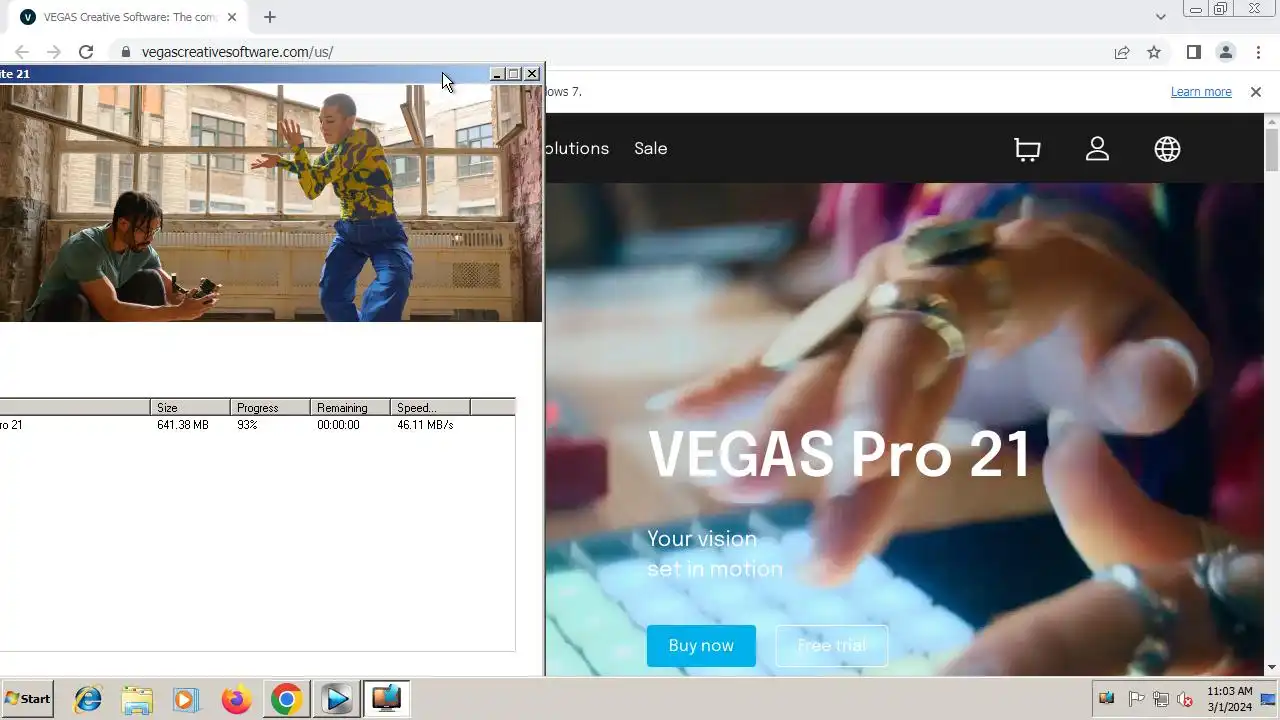Toggle Chrome side panel icon
1280x720 pixels.
[x=1193, y=52]
